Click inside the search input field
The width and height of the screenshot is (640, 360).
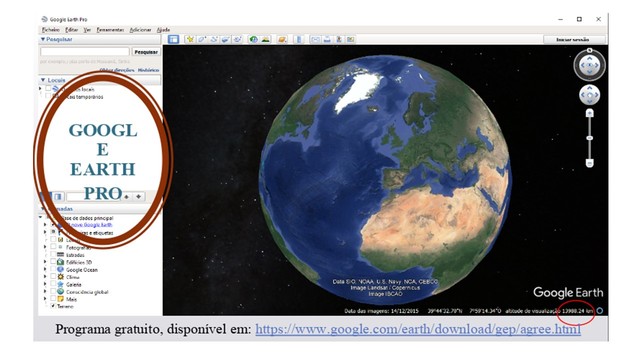pyautogui.click(x=85, y=52)
